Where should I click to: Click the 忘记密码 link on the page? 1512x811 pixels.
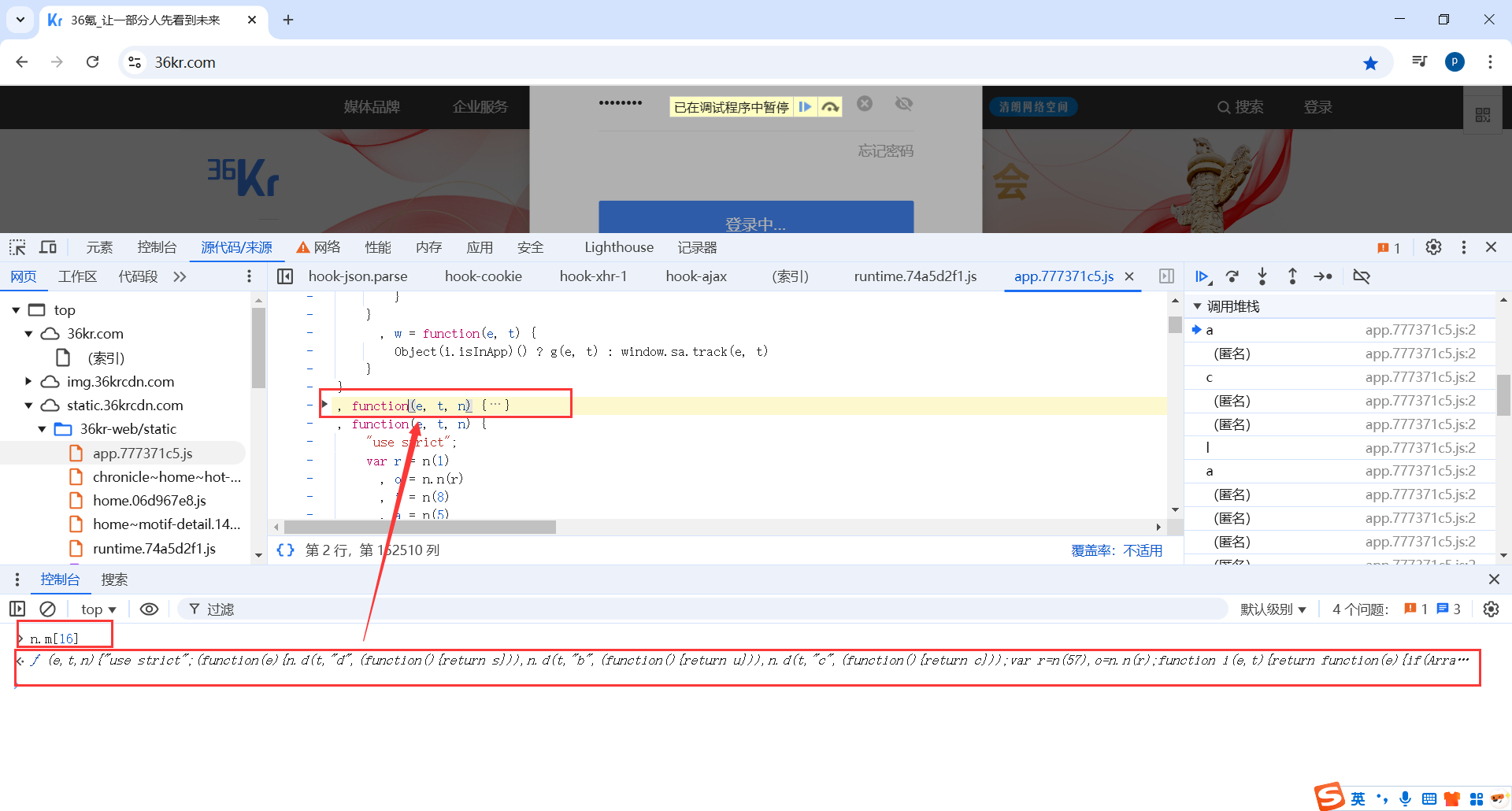(884, 150)
